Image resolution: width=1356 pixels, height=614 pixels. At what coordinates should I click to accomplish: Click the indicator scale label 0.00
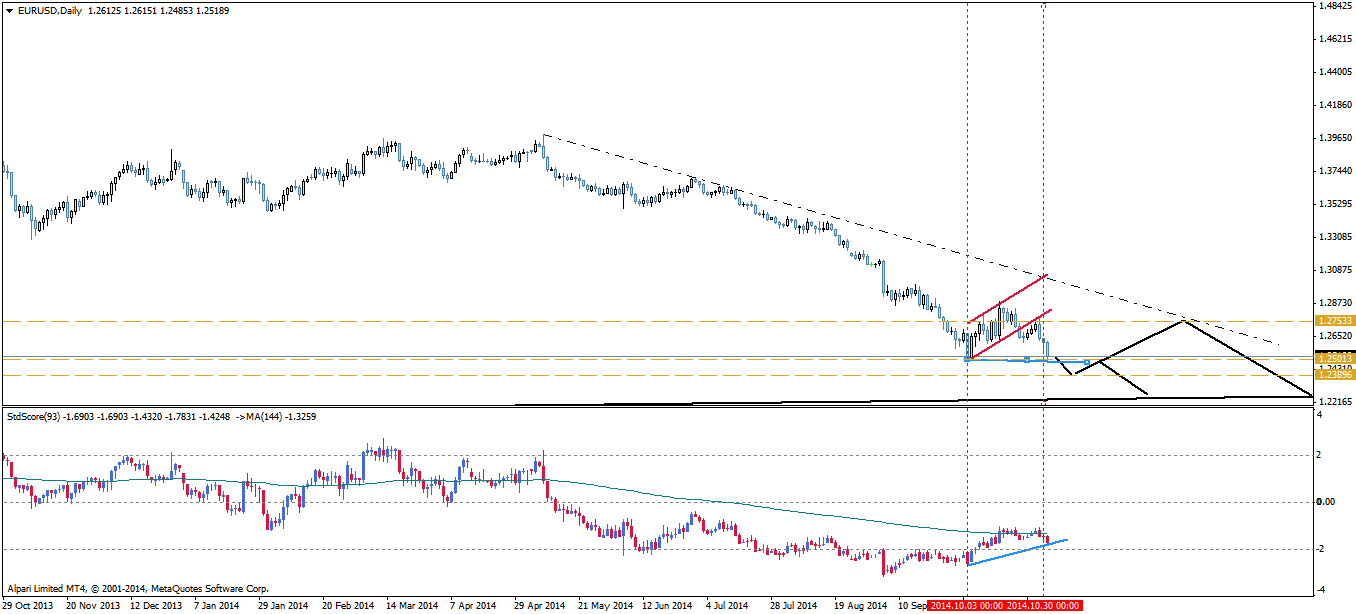click(1328, 502)
